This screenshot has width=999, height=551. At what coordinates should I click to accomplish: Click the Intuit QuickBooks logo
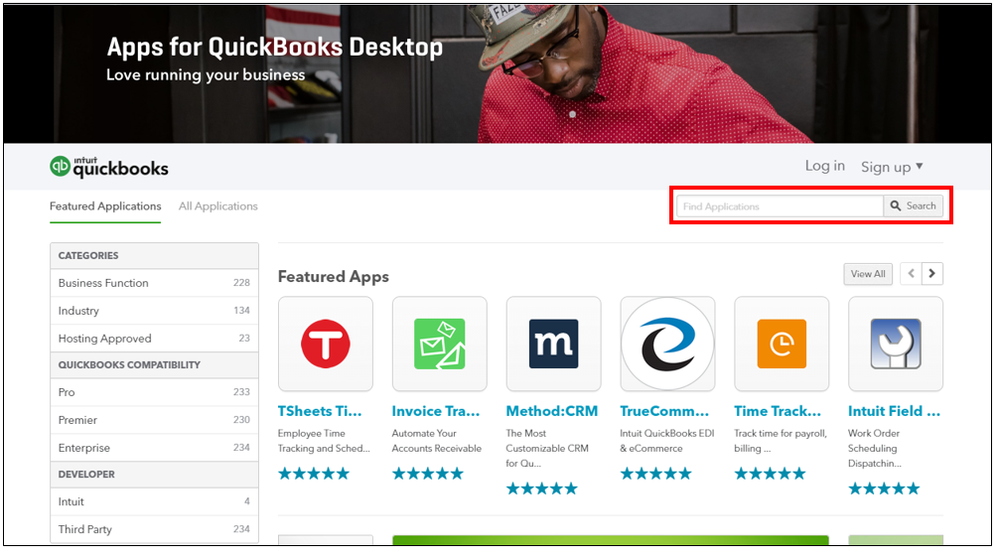coord(109,167)
